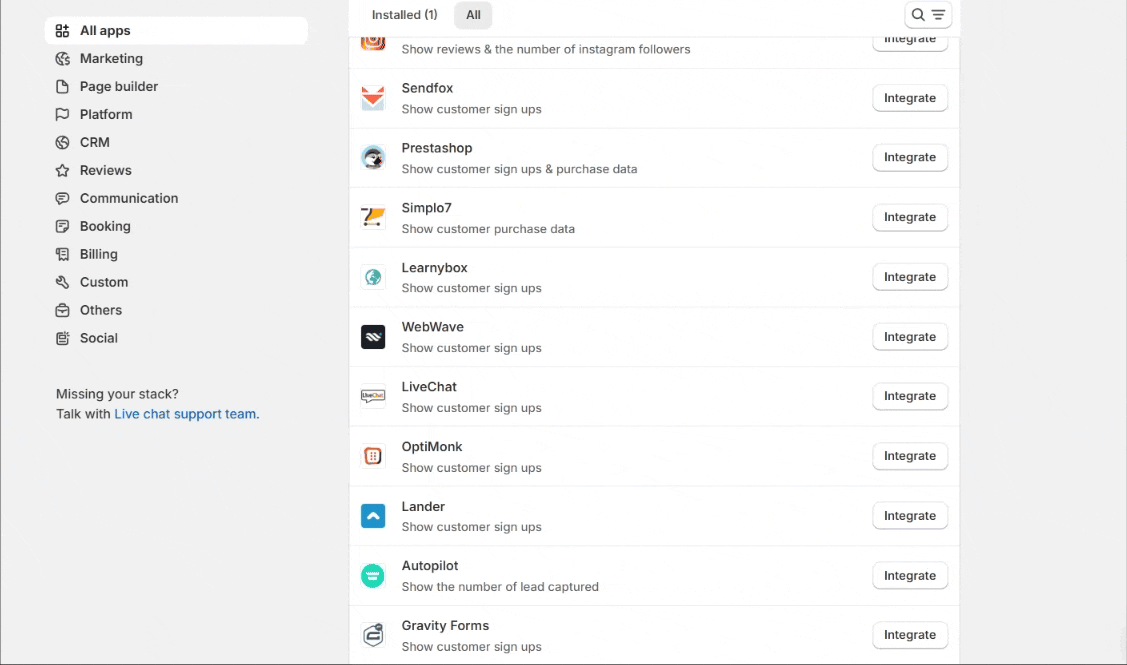Click the OptiMonk app icon

(373, 456)
